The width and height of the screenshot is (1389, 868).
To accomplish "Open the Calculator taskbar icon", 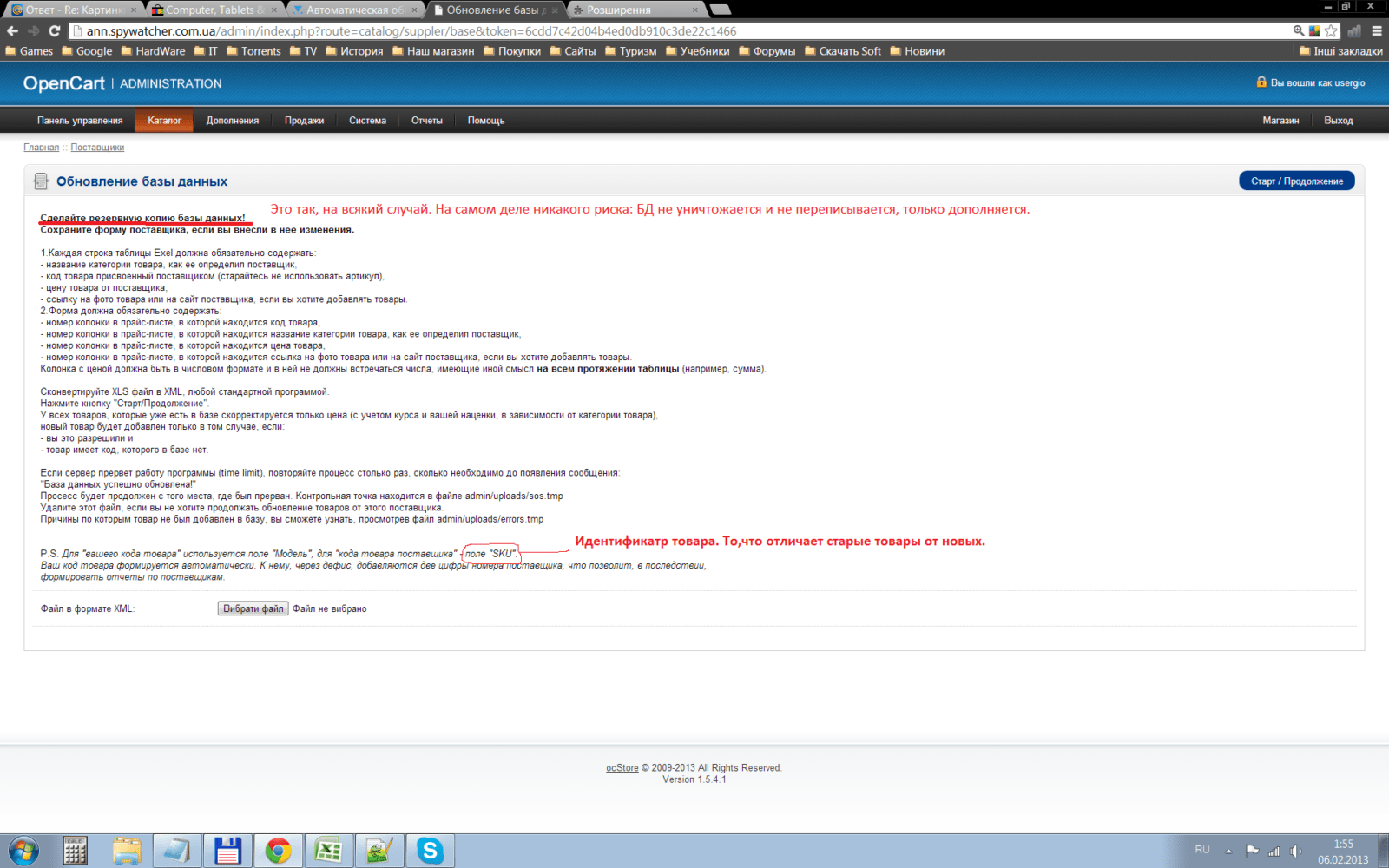I will coord(76,851).
